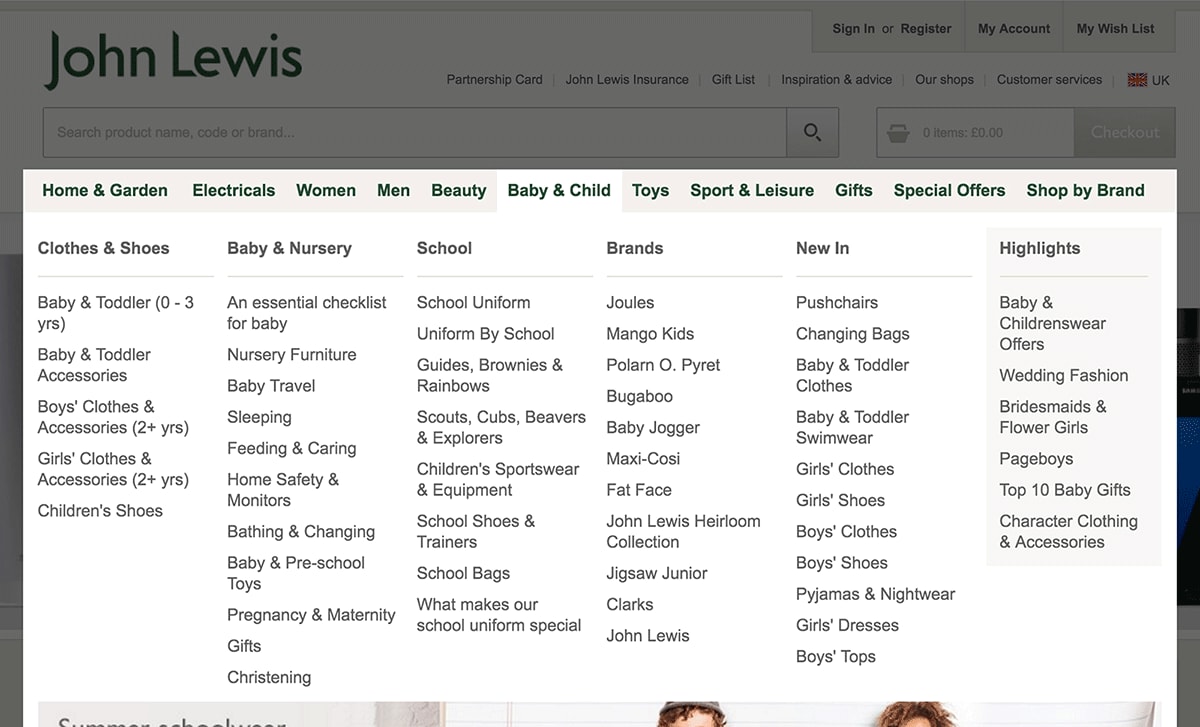The height and width of the screenshot is (727, 1200).
Task: Open Inspiration & advice link
Action: pos(837,80)
